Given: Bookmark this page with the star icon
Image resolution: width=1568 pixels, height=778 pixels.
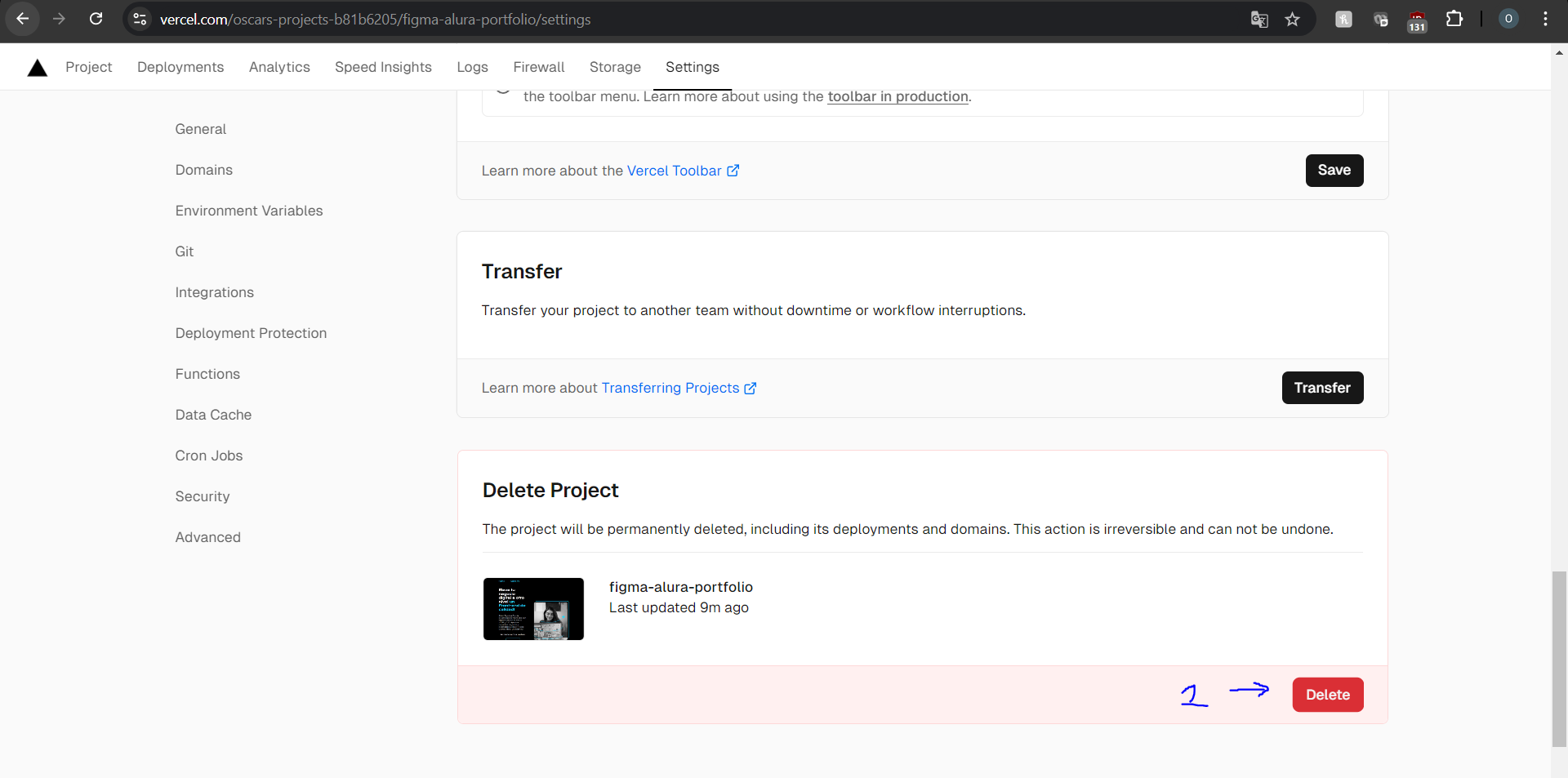Looking at the screenshot, I should pos(1292,19).
